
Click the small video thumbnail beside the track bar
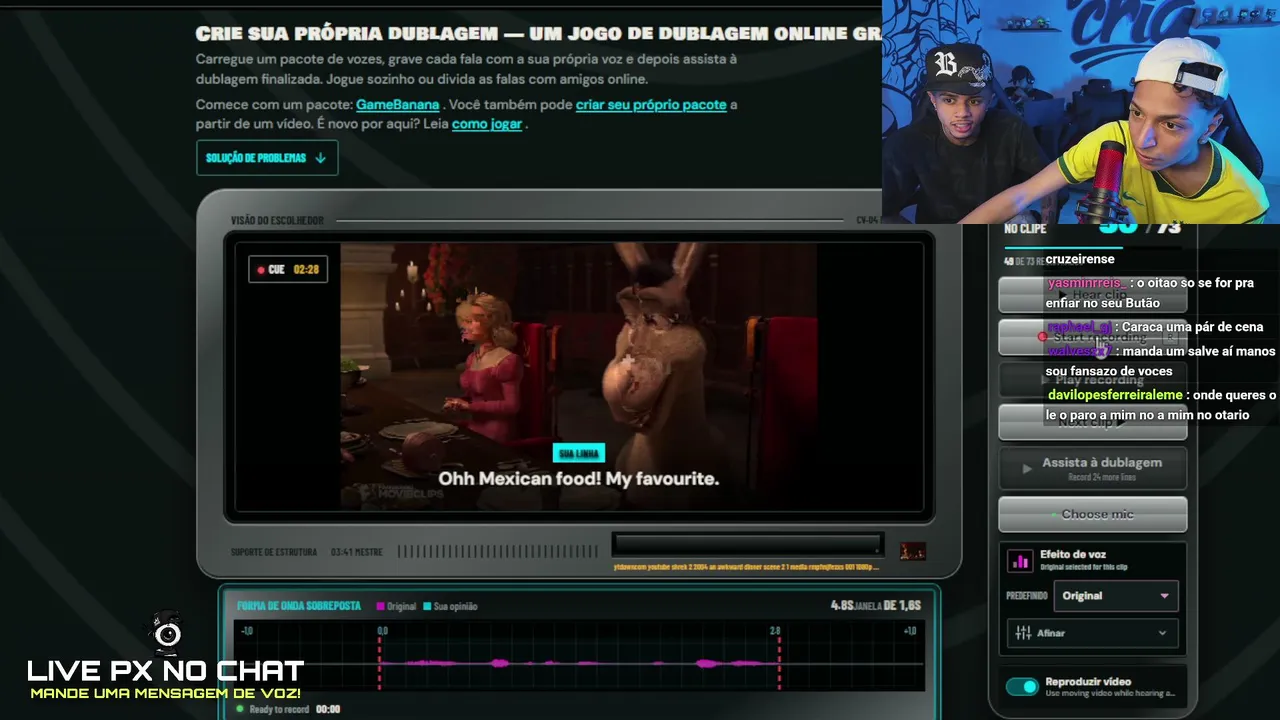click(x=913, y=551)
